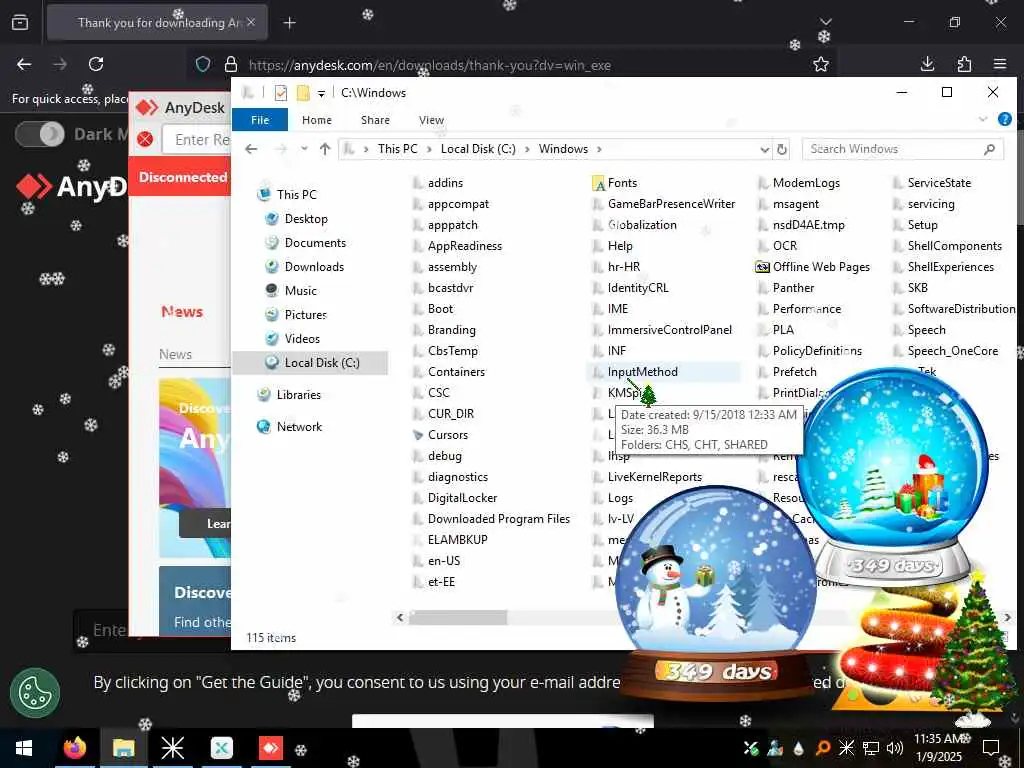
Task: Select Libraries in the navigation pane
Action: (x=298, y=395)
